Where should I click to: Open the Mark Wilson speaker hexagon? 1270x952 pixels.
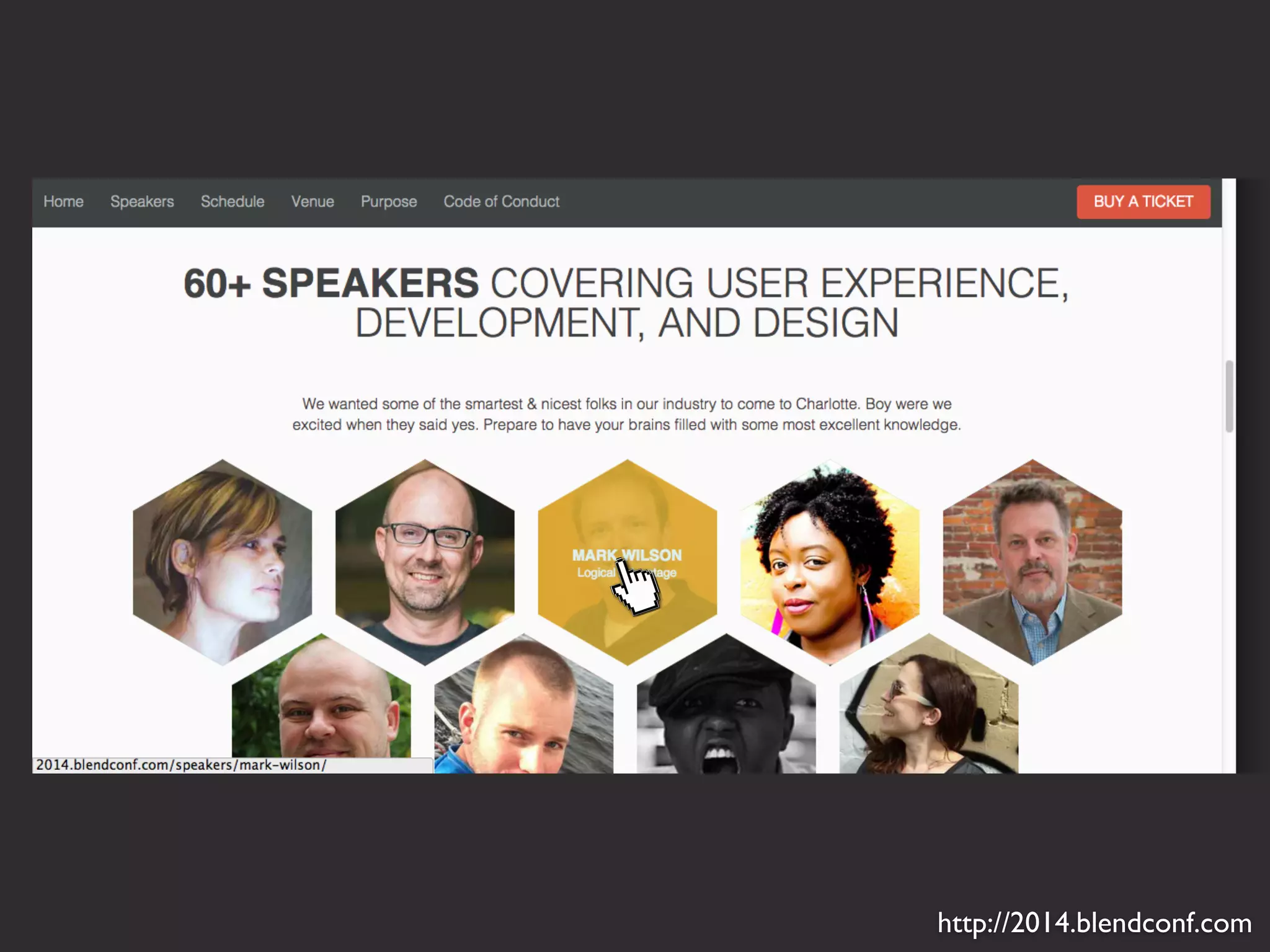click(x=627, y=562)
